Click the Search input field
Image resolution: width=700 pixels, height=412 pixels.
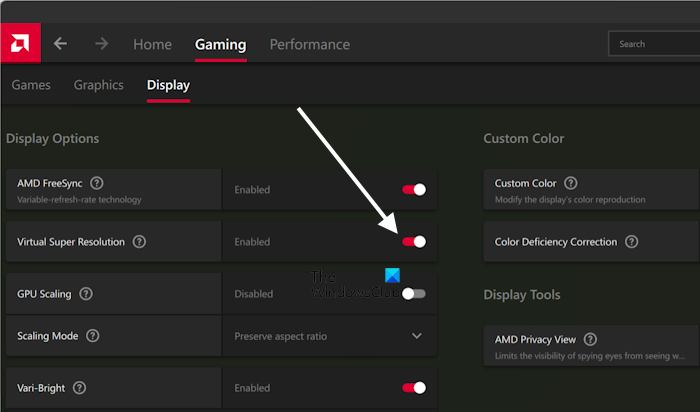pos(655,44)
